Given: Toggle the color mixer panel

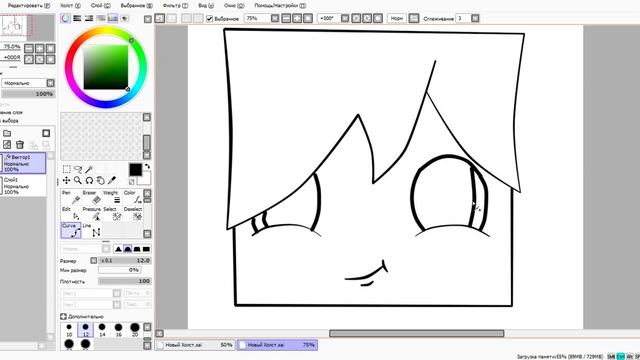Looking at the screenshot, I should 101,18.
